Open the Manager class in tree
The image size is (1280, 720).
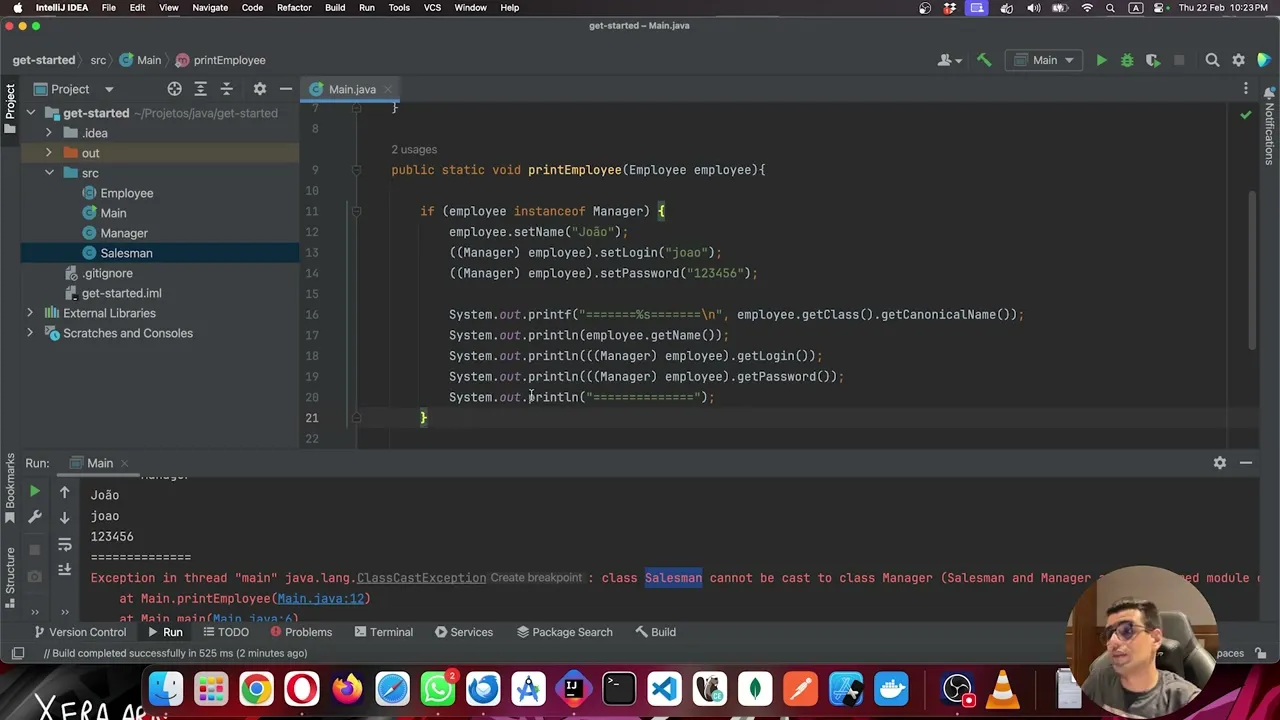123,233
